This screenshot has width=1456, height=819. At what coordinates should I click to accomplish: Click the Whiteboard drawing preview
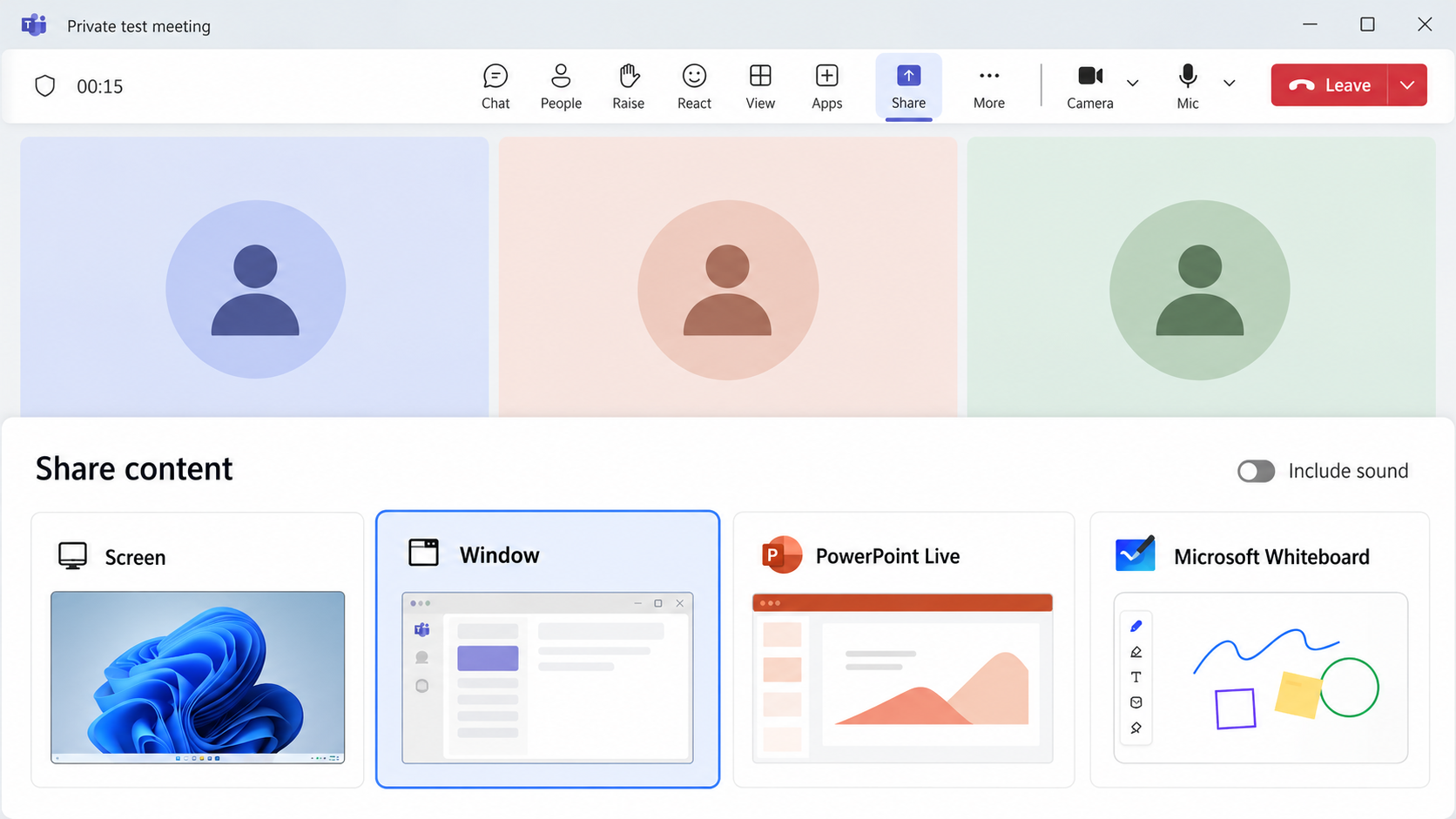click(x=1261, y=678)
